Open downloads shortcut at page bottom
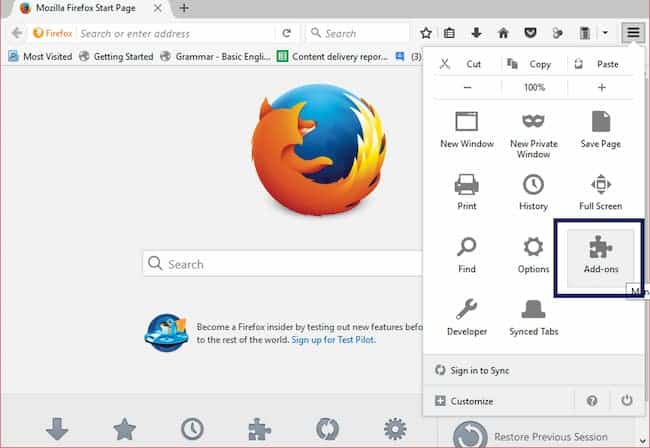 pyautogui.click(x=57, y=429)
